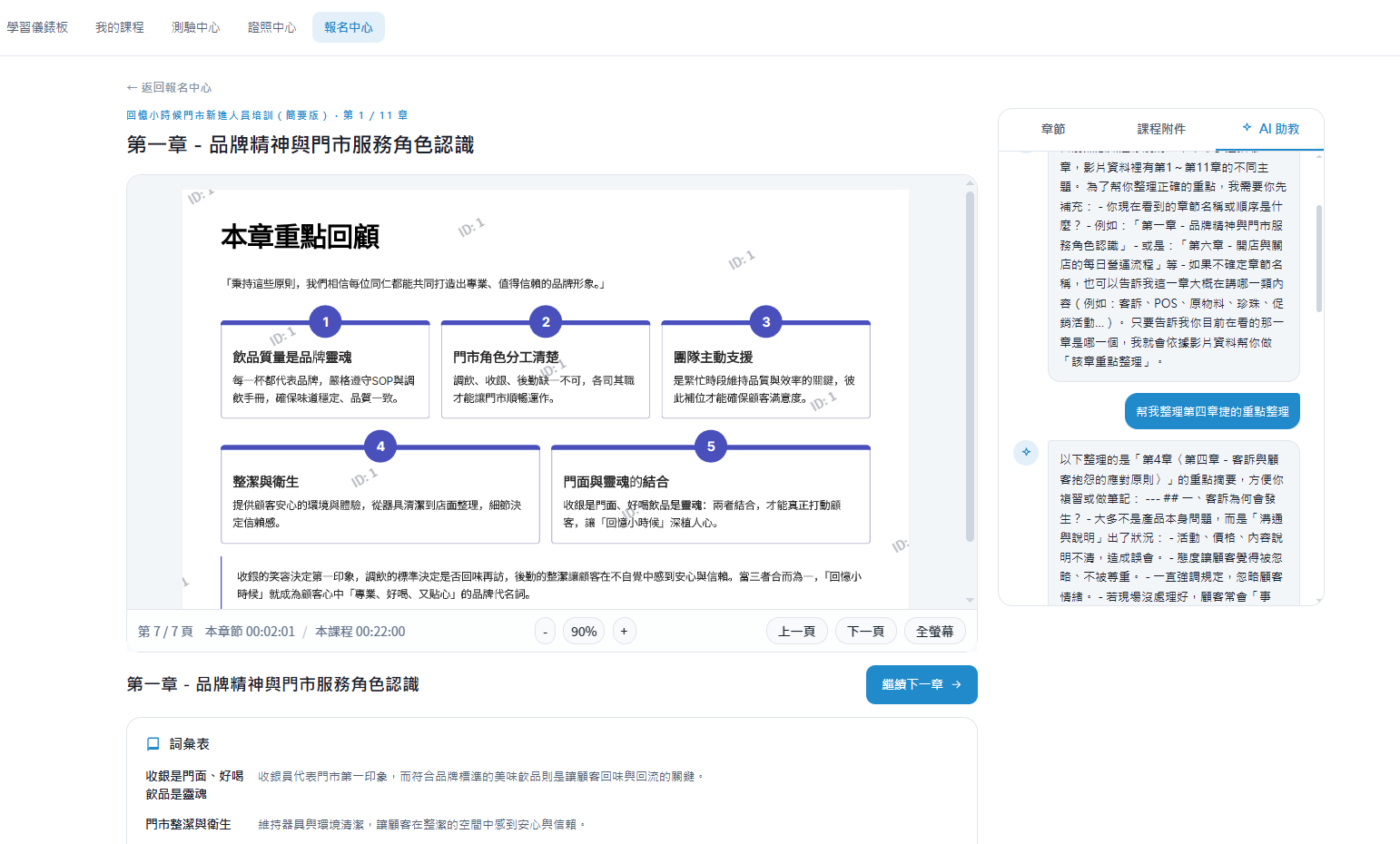Image resolution: width=1400 pixels, height=844 pixels.
Task: Click 本章節 00:02:01 timer text
Action: (250, 632)
